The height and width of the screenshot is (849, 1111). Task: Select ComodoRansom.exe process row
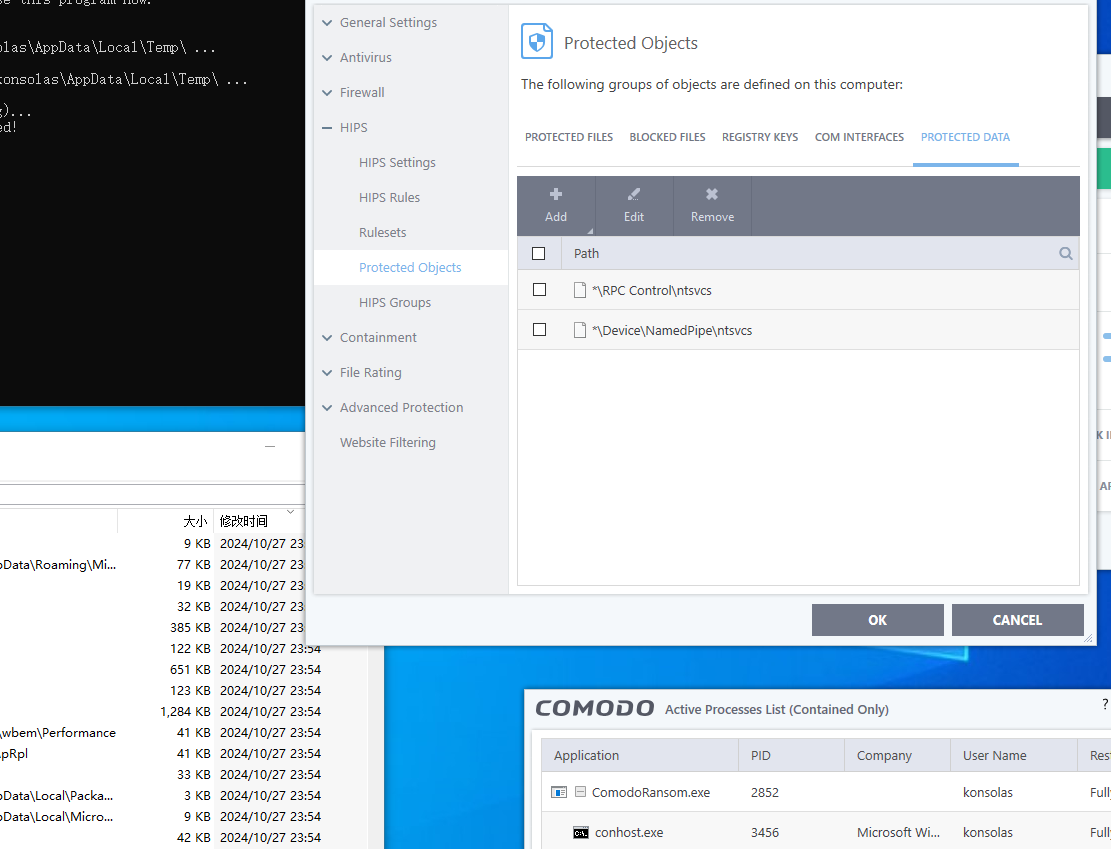[x=826, y=792]
